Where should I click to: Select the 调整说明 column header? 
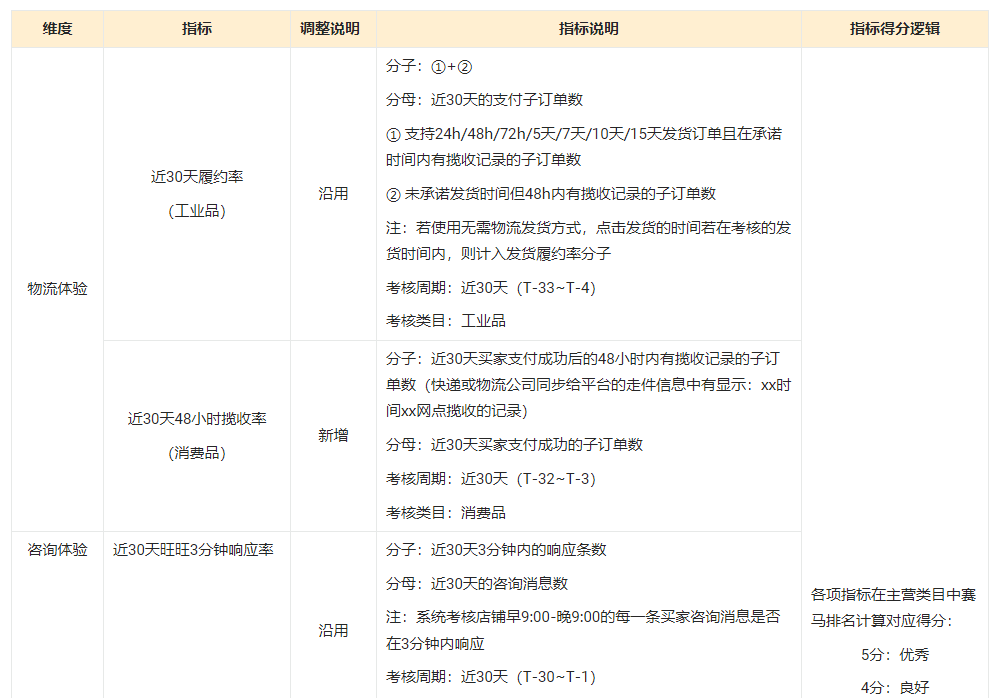333,29
